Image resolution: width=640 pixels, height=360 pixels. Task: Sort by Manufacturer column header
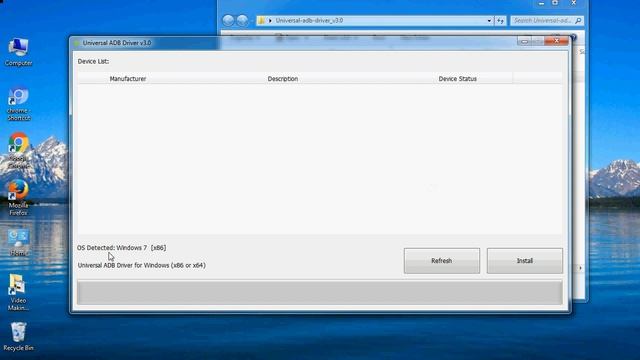point(128,78)
